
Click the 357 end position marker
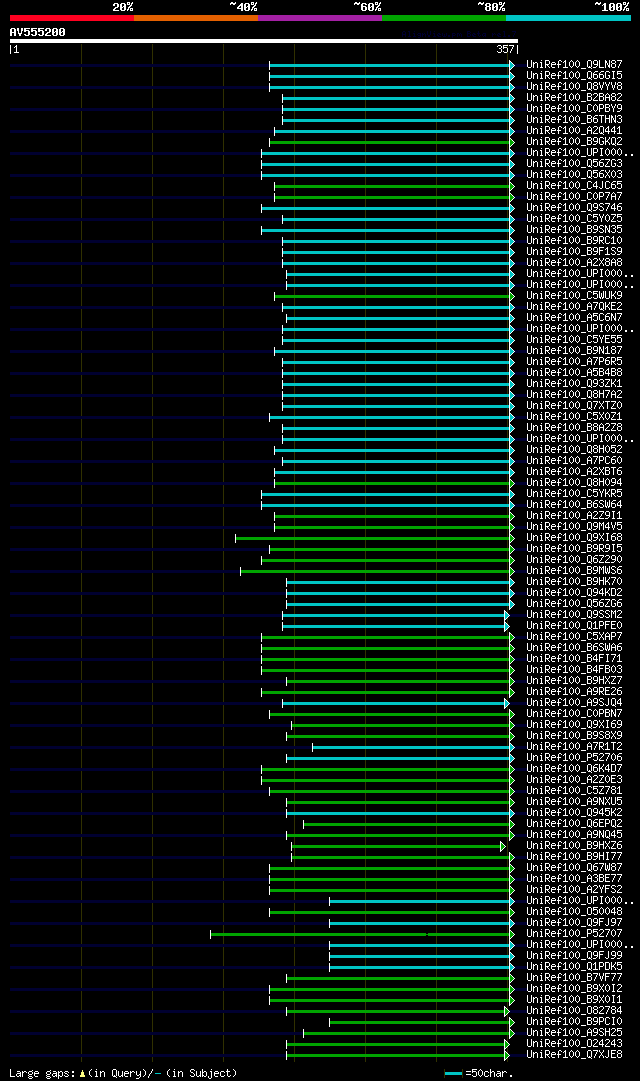[506, 50]
